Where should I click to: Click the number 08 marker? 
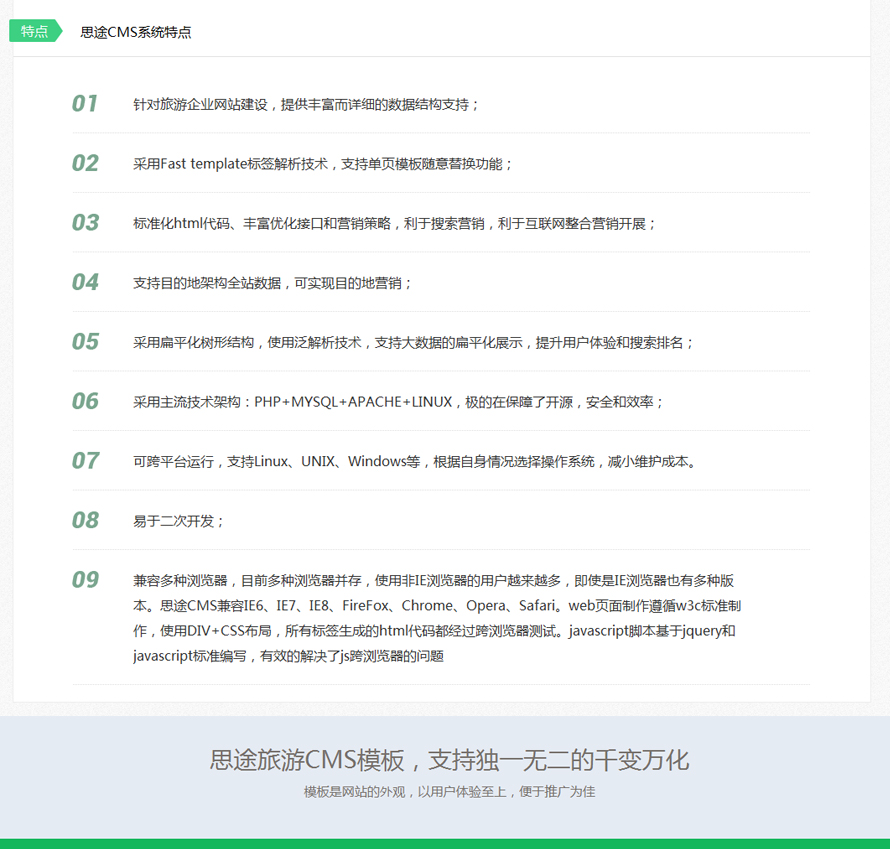[x=85, y=520]
